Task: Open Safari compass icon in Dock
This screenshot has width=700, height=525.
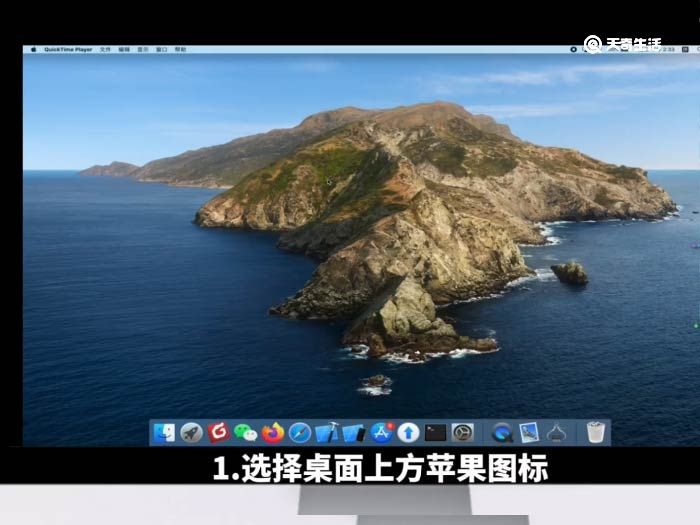Action: 299,432
